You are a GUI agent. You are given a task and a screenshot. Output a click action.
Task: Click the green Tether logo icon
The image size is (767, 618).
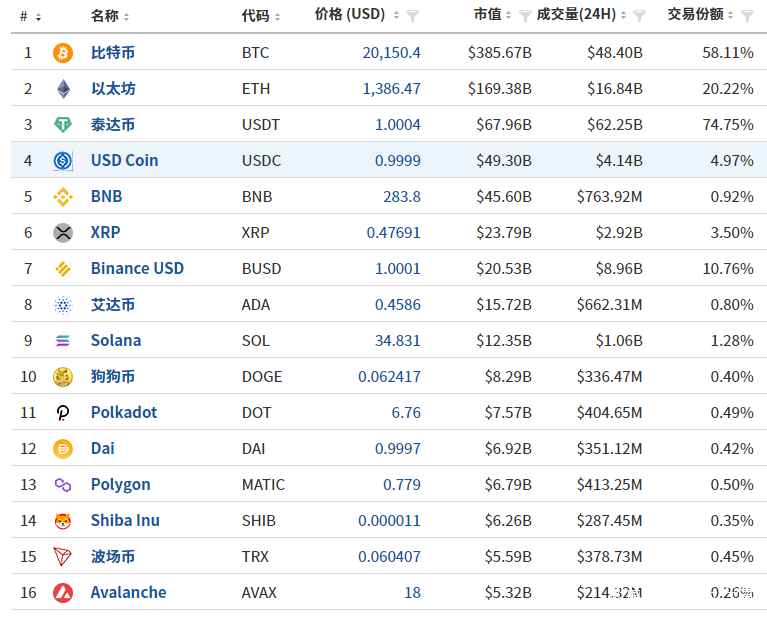coord(63,125)
